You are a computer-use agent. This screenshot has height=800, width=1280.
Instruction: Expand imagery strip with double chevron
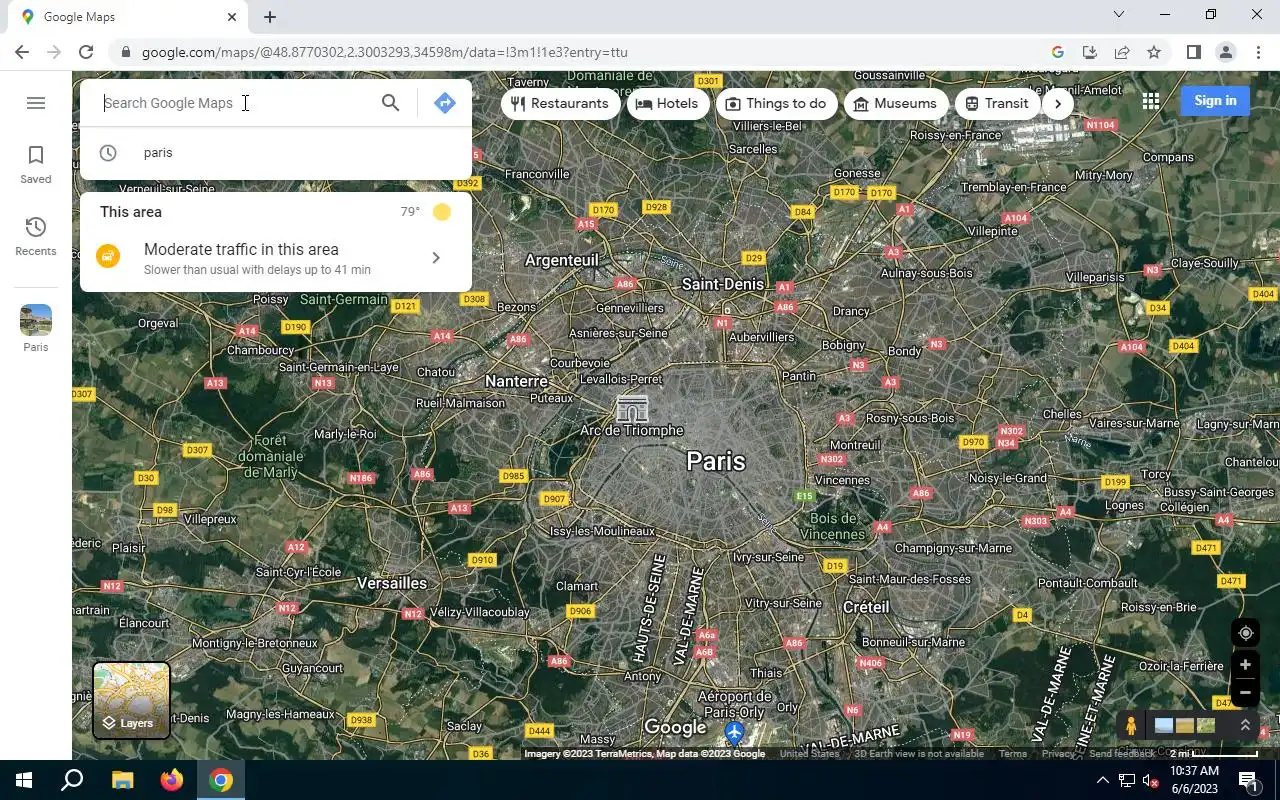click(1245, 726)
